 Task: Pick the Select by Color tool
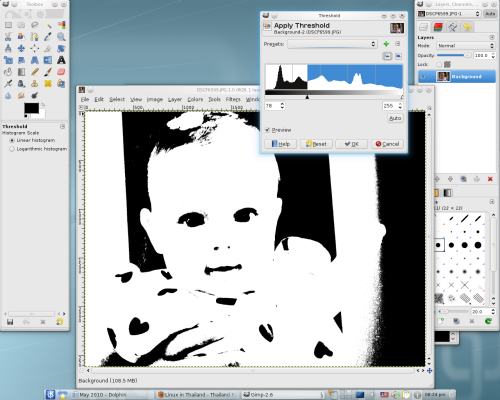61,25
